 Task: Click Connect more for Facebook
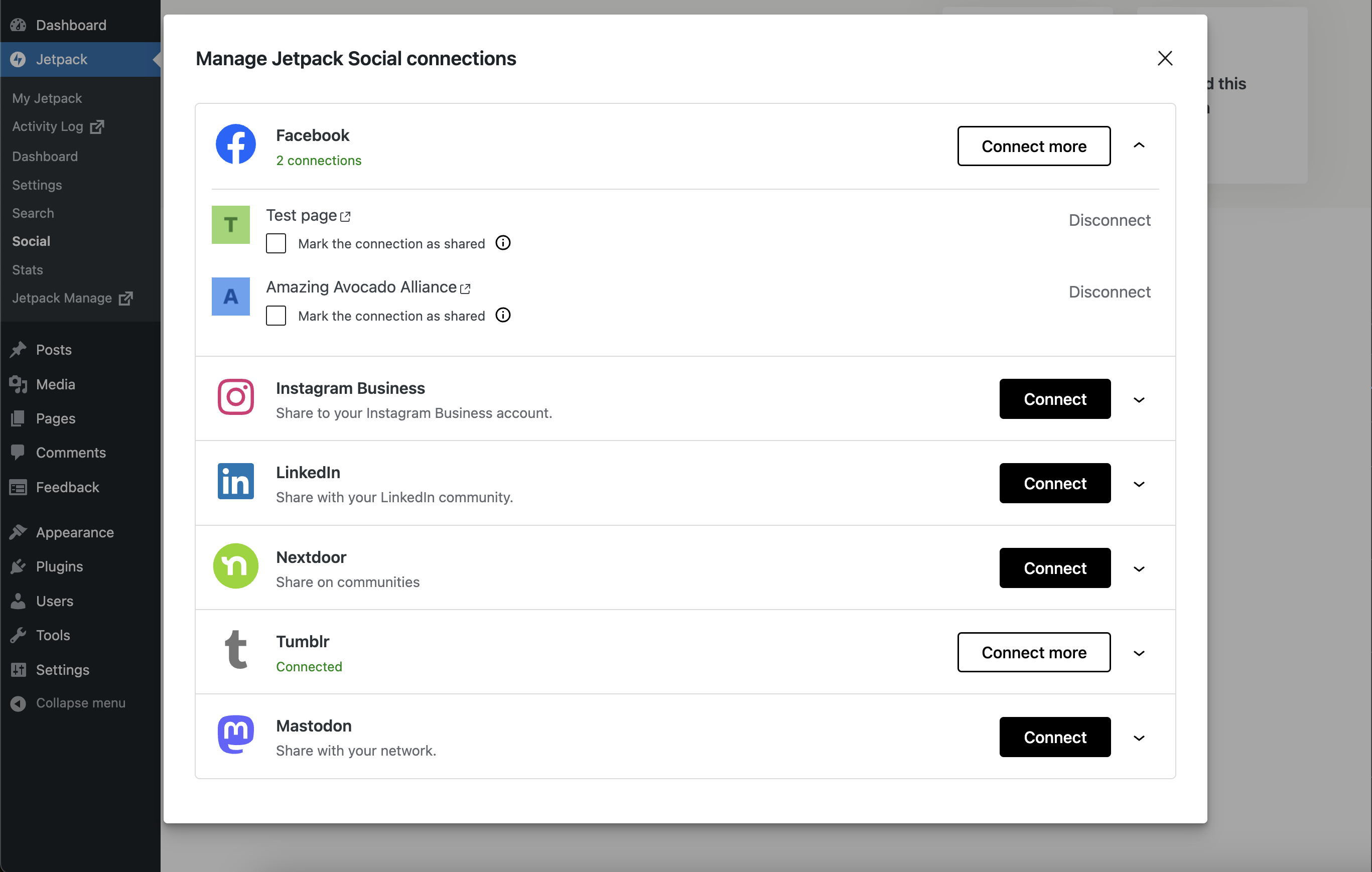tap(1034, 145)
